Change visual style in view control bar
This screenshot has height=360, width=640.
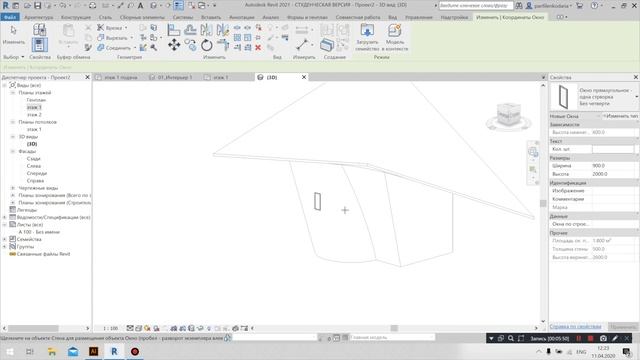click(138, 328)
